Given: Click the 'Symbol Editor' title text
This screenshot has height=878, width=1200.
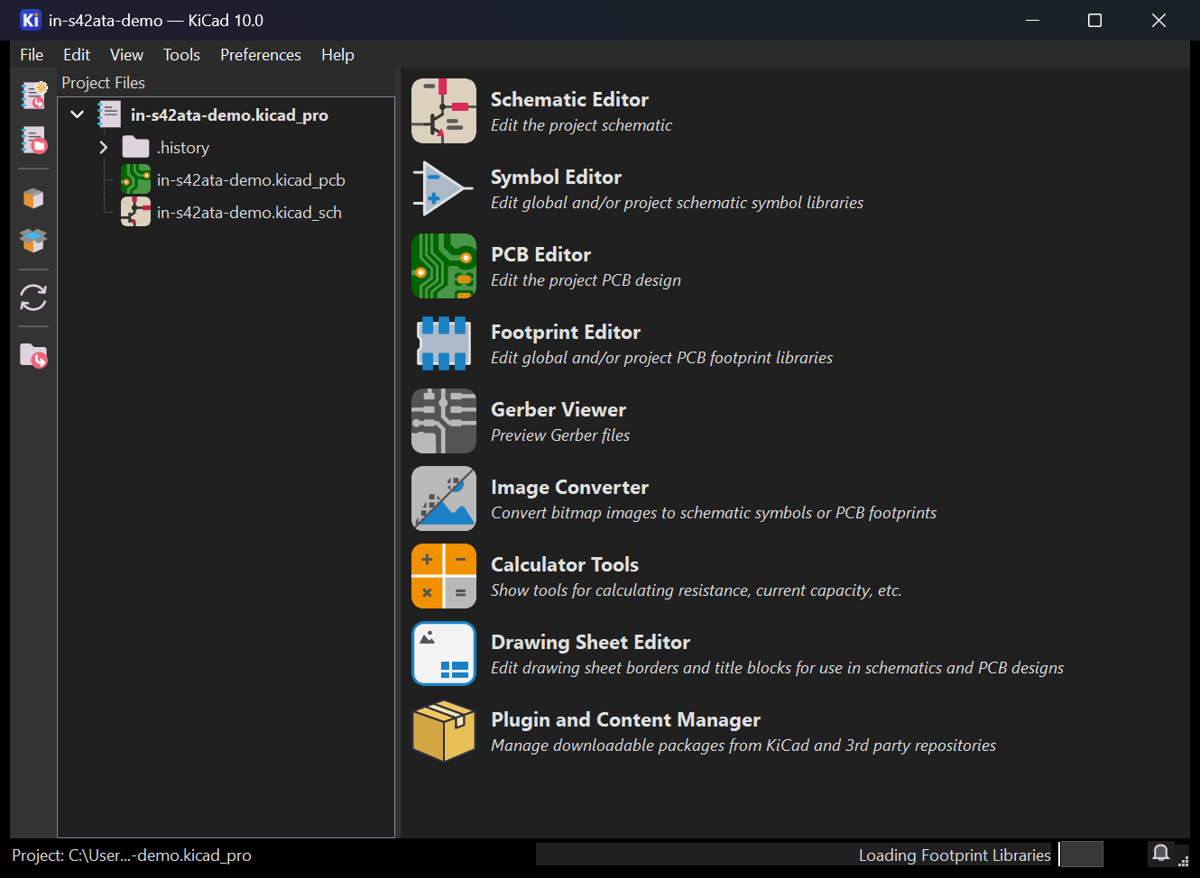Looking at the screenshot, I should tap(556, 177).
